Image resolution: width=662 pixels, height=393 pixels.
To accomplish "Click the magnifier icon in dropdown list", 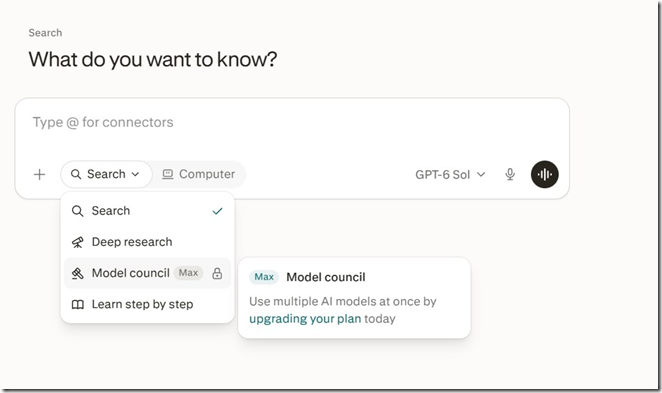I will tap(77, 211).
